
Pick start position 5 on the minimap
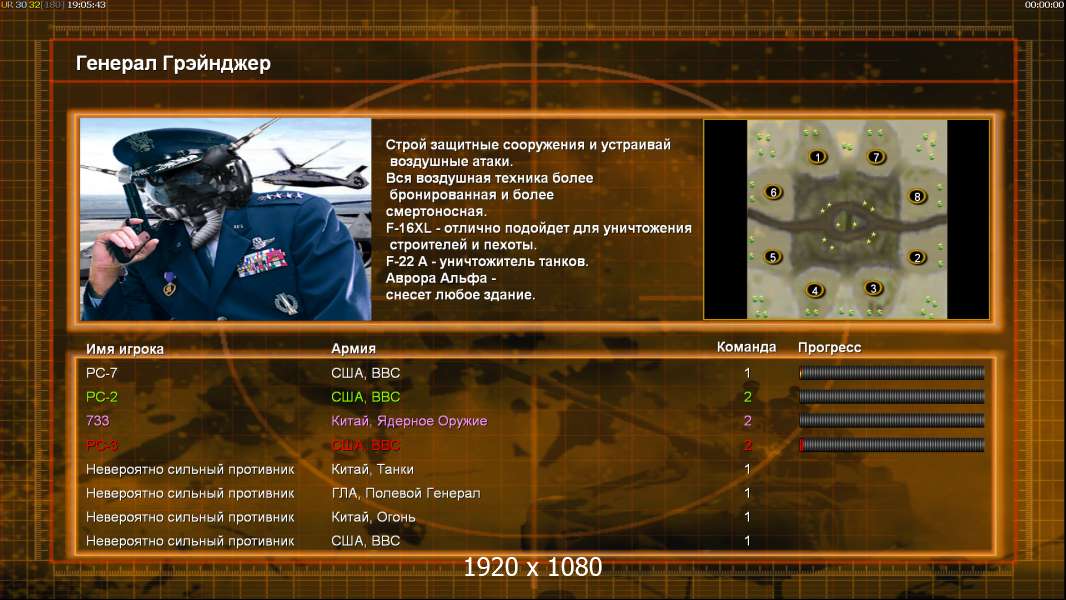click(x=772, y=257)
